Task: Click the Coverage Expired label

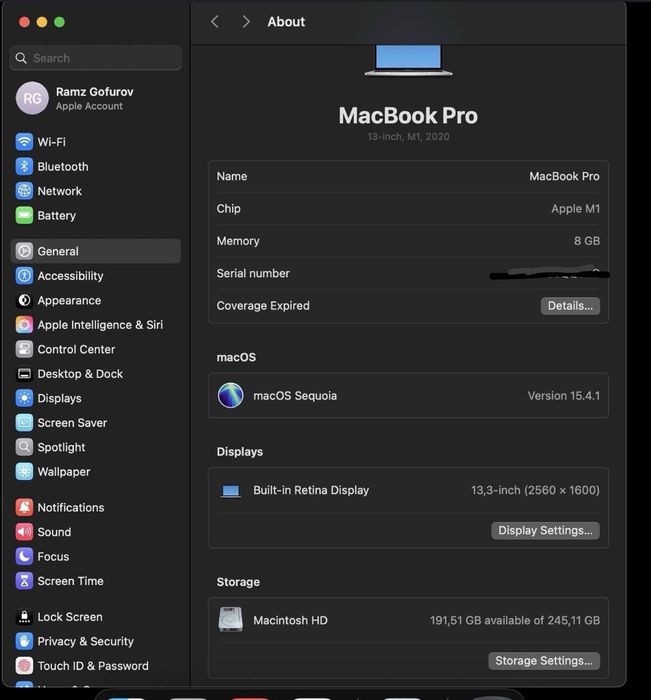Action: (x=263, y=306)
